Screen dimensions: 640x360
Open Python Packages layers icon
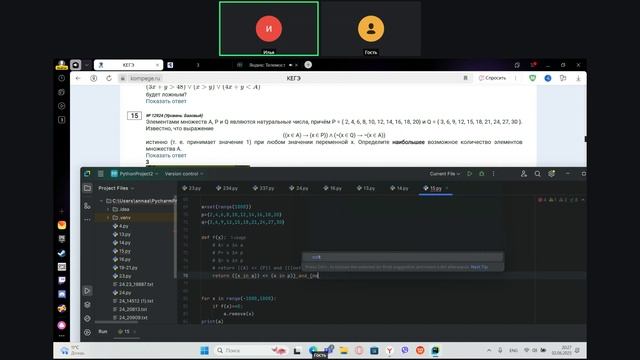87,304
